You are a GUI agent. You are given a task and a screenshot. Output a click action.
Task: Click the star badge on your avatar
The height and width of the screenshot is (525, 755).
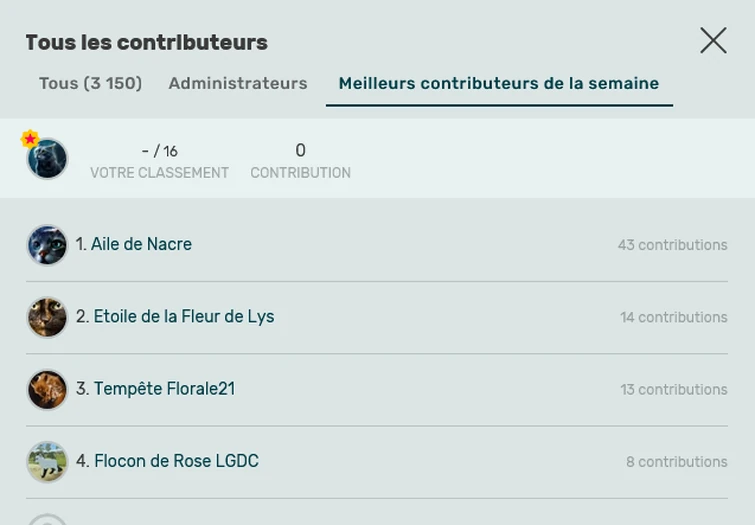[30, 139]
